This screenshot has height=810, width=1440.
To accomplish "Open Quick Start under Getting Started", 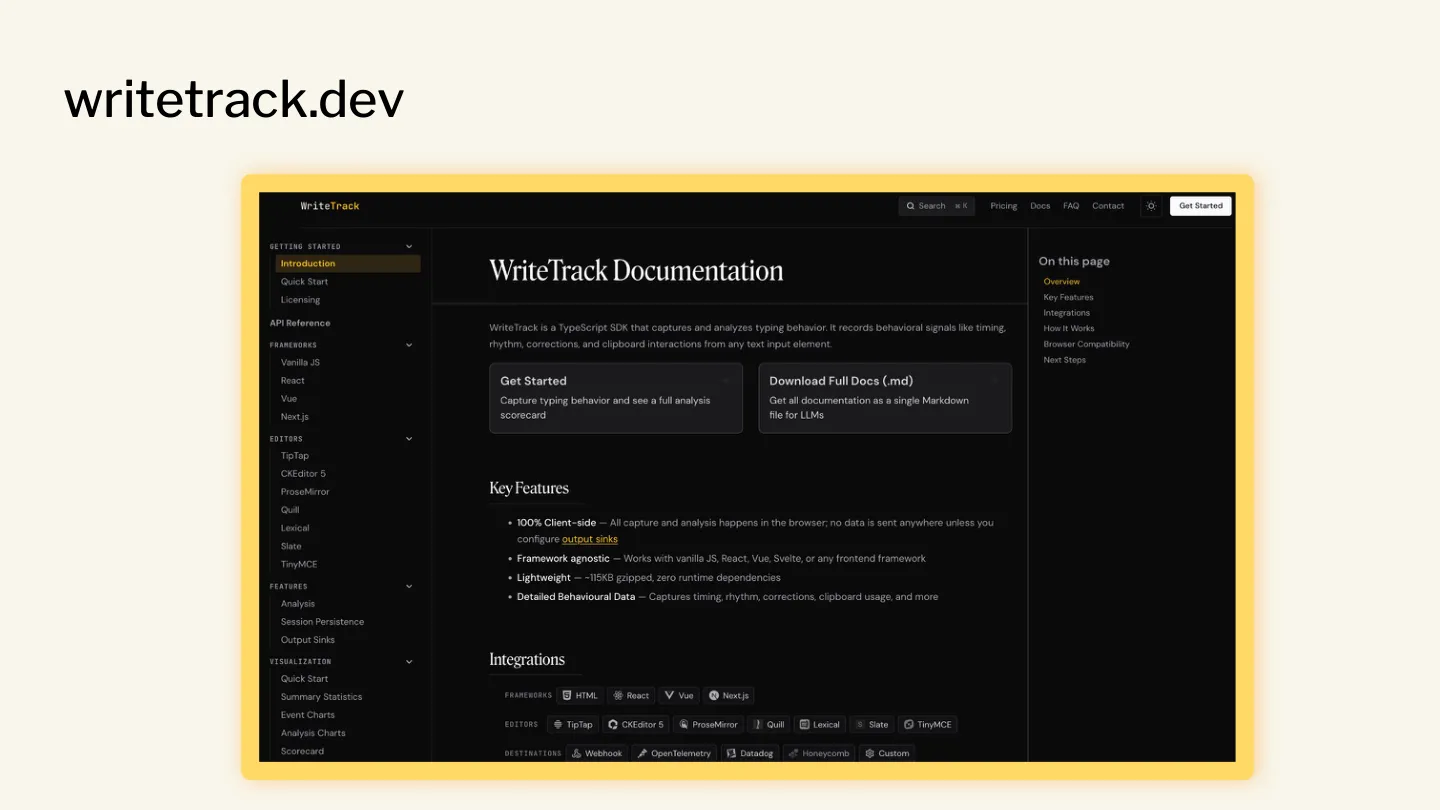I will click(x=304, y=282).
